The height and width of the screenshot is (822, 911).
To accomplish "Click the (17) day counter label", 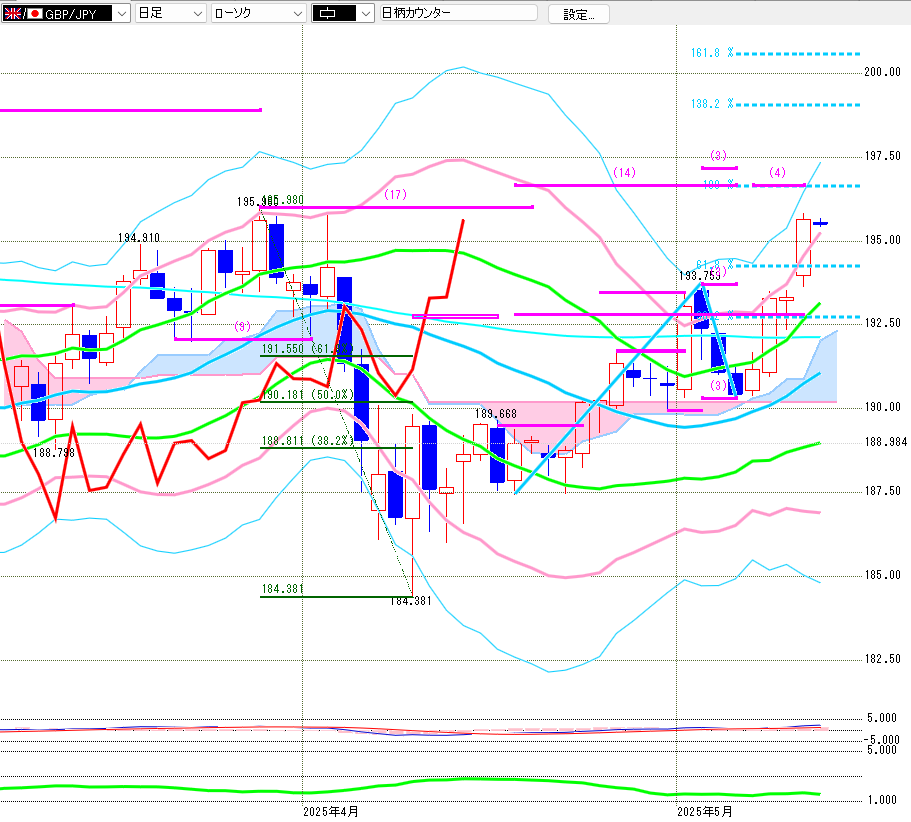I will (x=395, y=195).
